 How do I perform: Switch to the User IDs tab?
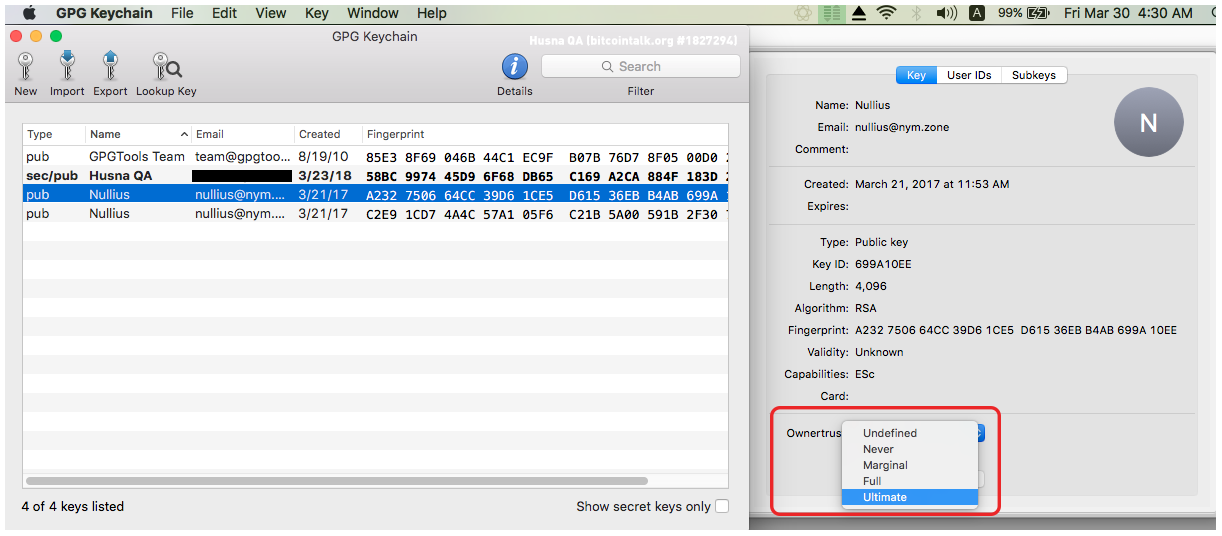(969, 75)
